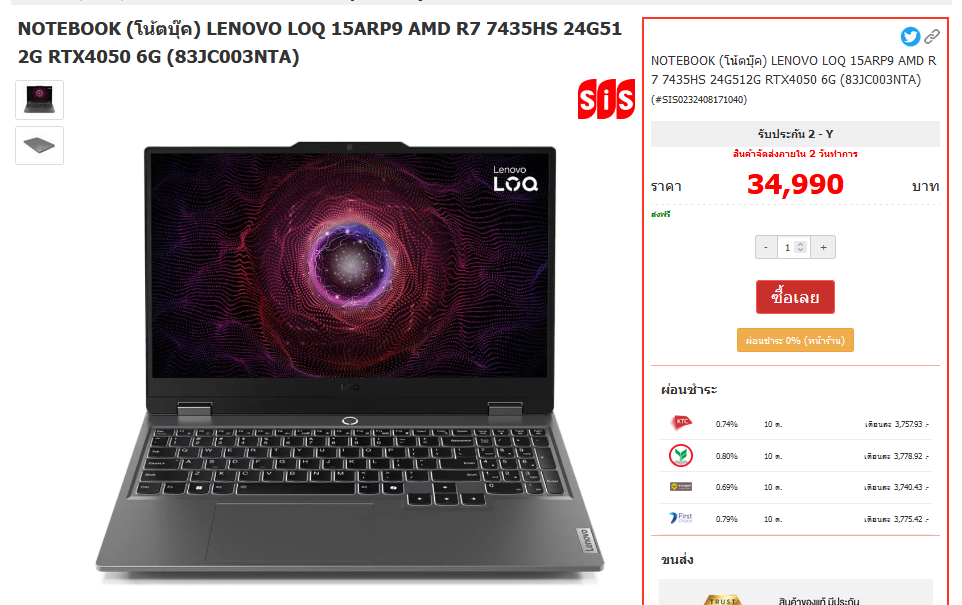Share product via Twitter bird icon
Screen dimensions: 962x605
[910, 37]
